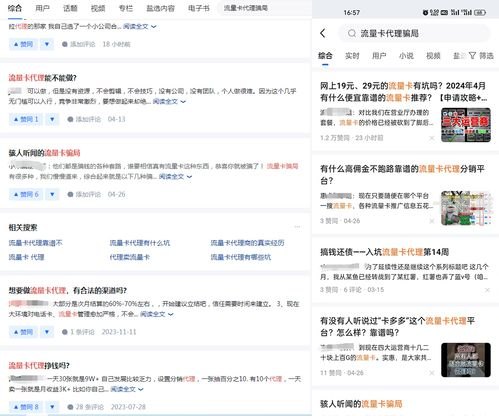
Task: Open mobile result 搞钱还债——入坑流量卡代理第14周
Action: click(x=384, y=252)
